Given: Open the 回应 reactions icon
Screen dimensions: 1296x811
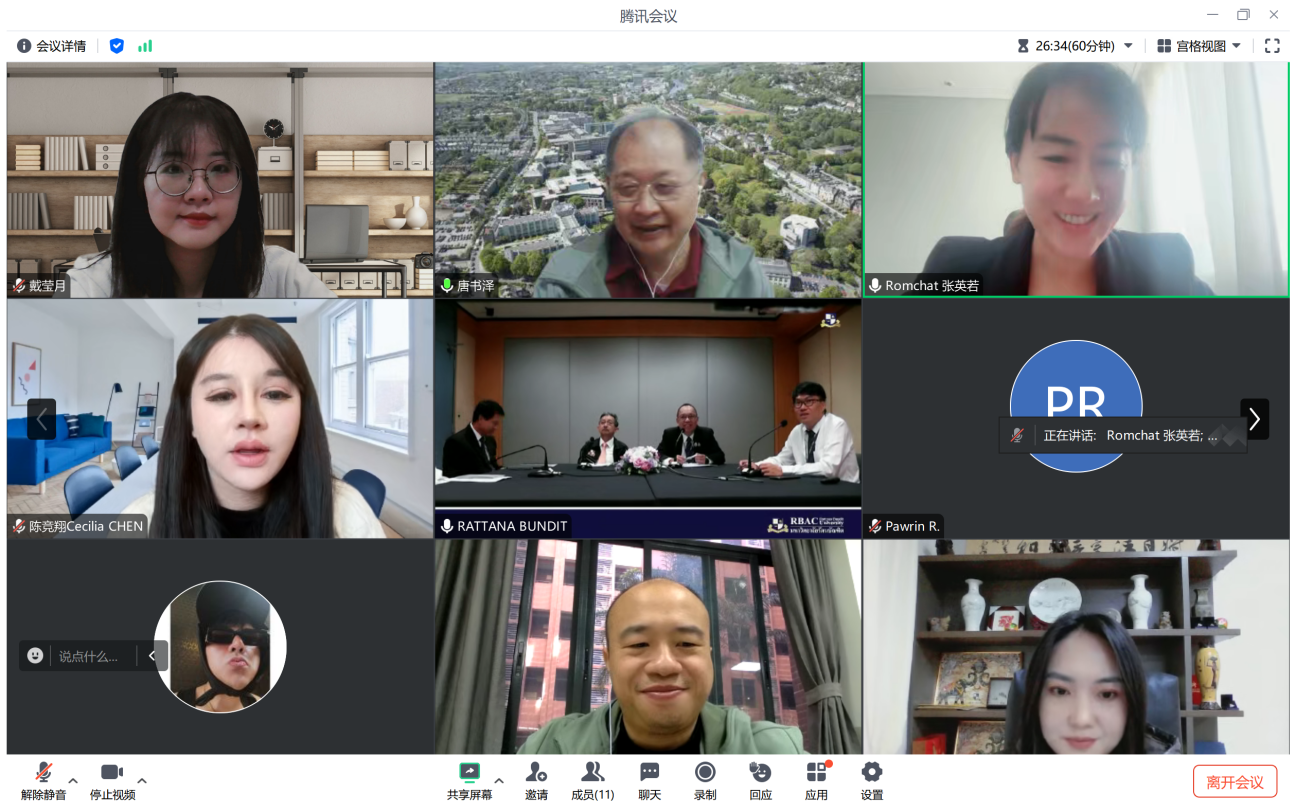Looking at the screenshot, I should (x=760, y=772).
